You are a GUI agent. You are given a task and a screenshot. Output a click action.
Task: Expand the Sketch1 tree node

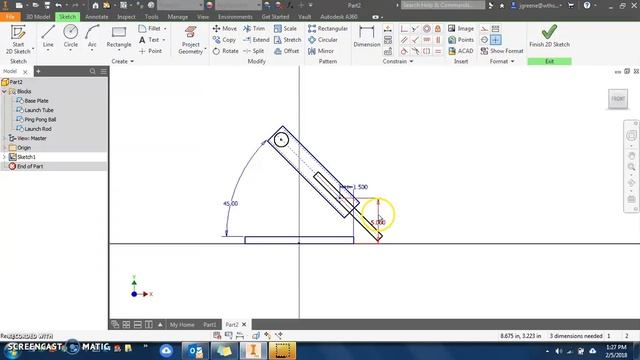[4, 157]
